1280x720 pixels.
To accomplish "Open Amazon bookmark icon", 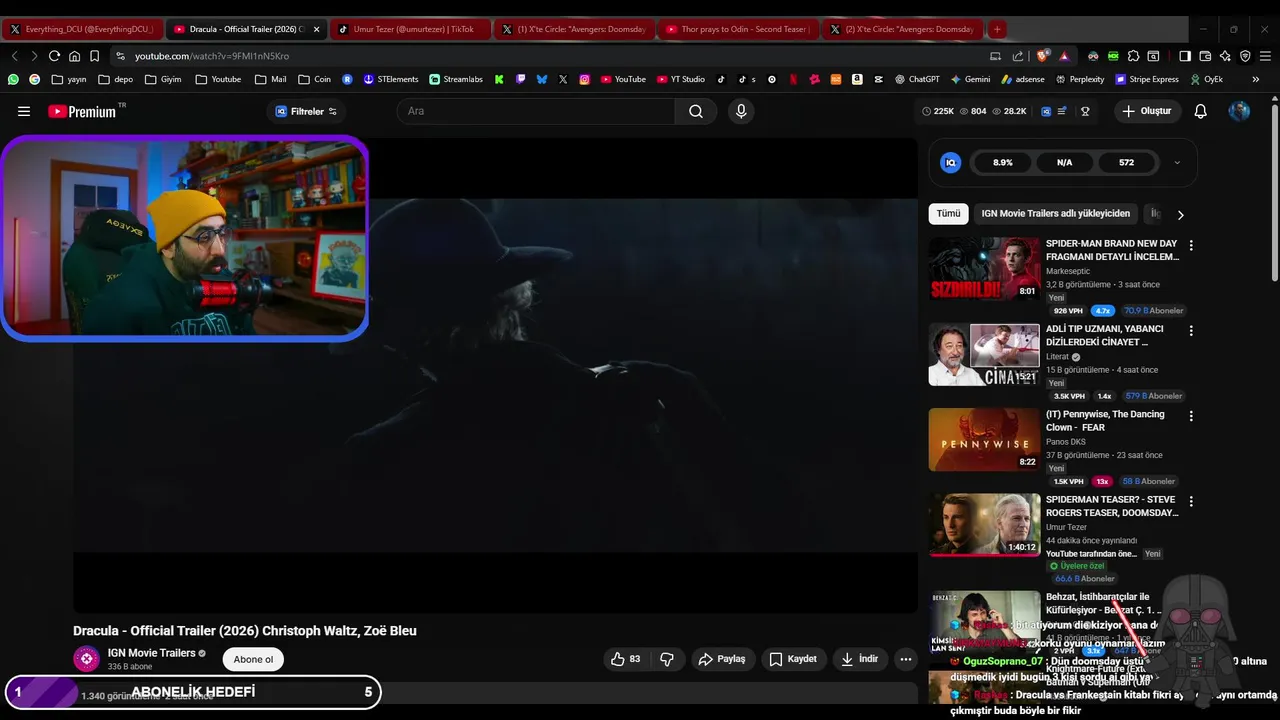I will click(857, 79).
